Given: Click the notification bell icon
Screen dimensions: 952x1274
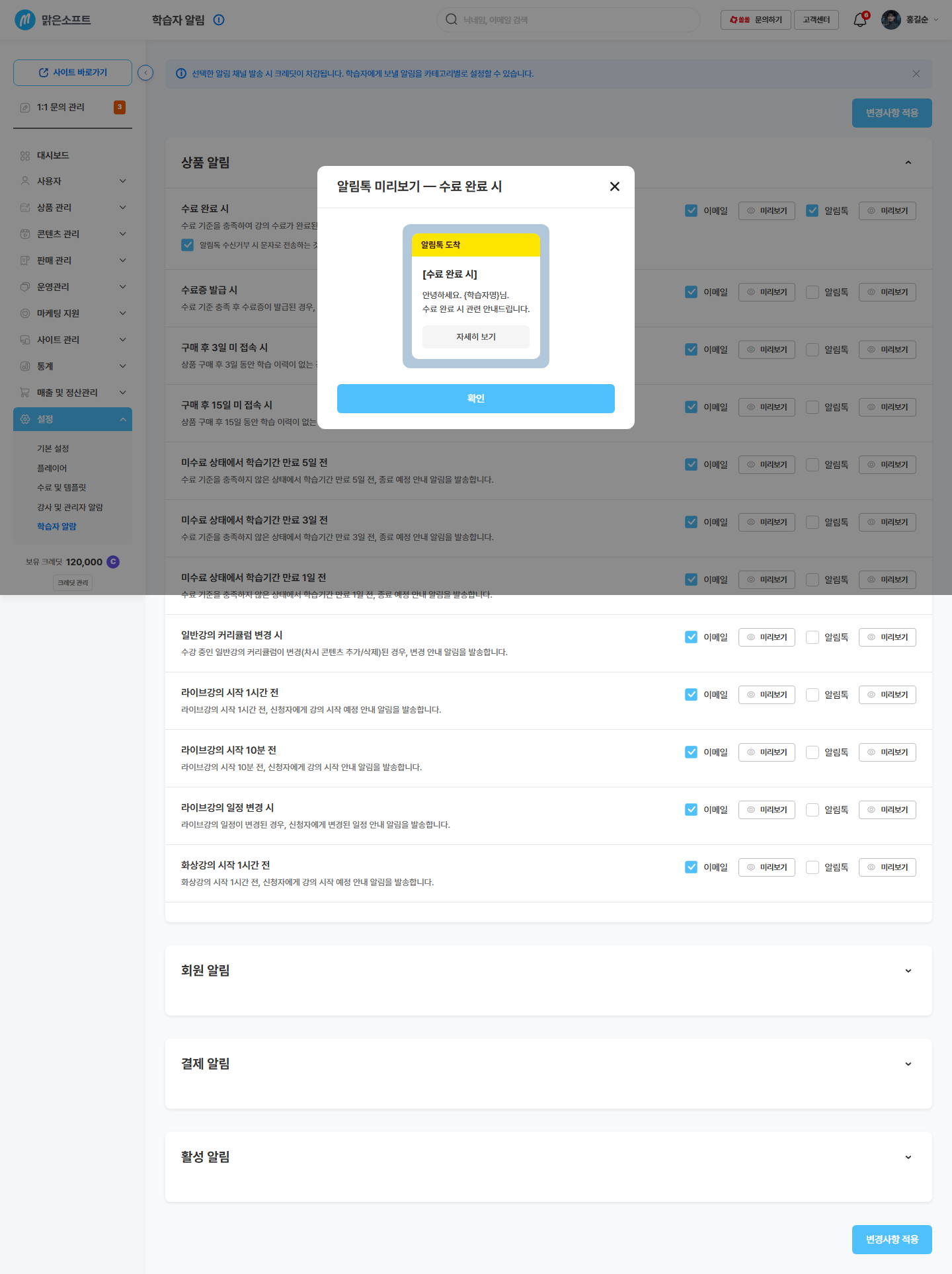Looking at the screenshot, I should 860,20.
